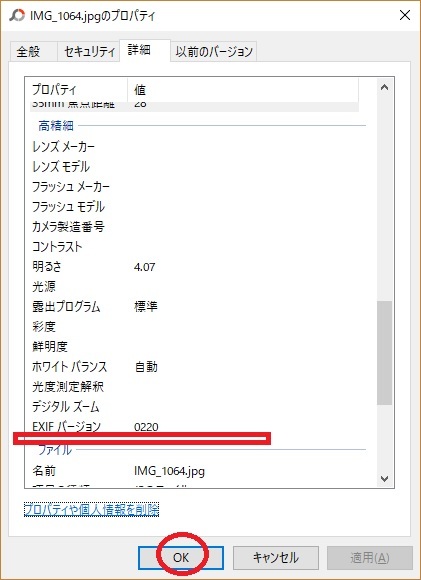This screenshot has height=580, width=421.
Task: Close the properties dialog with X
Action: [405, 16]
